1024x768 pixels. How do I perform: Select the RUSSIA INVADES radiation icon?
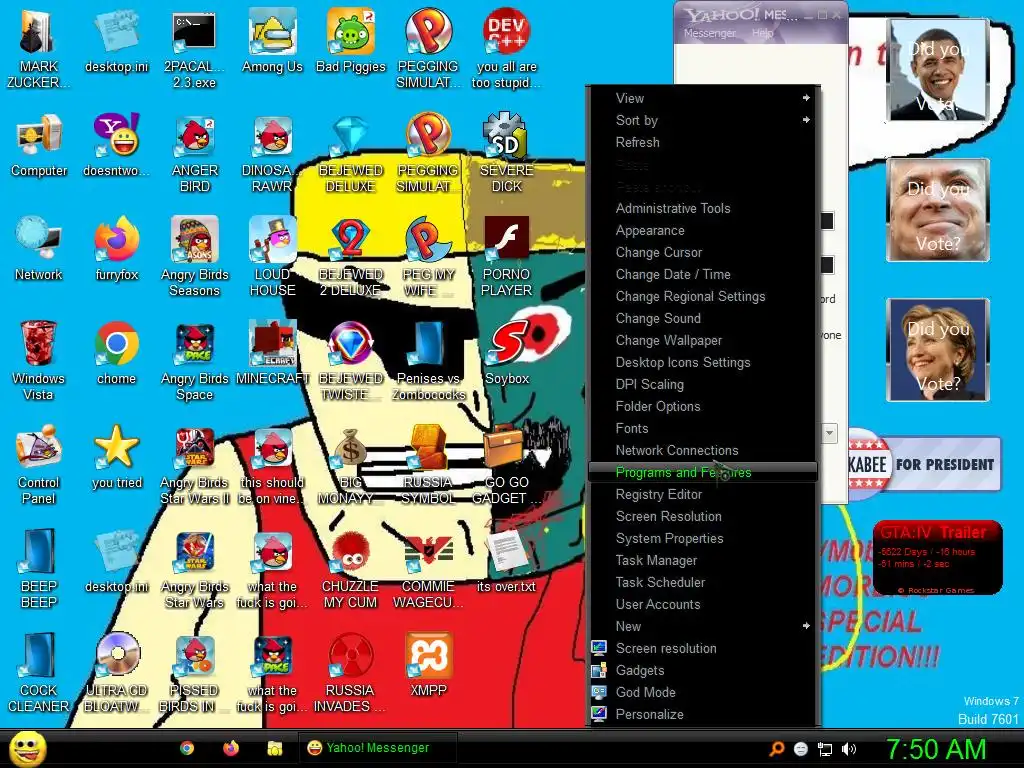coord(351,672)
